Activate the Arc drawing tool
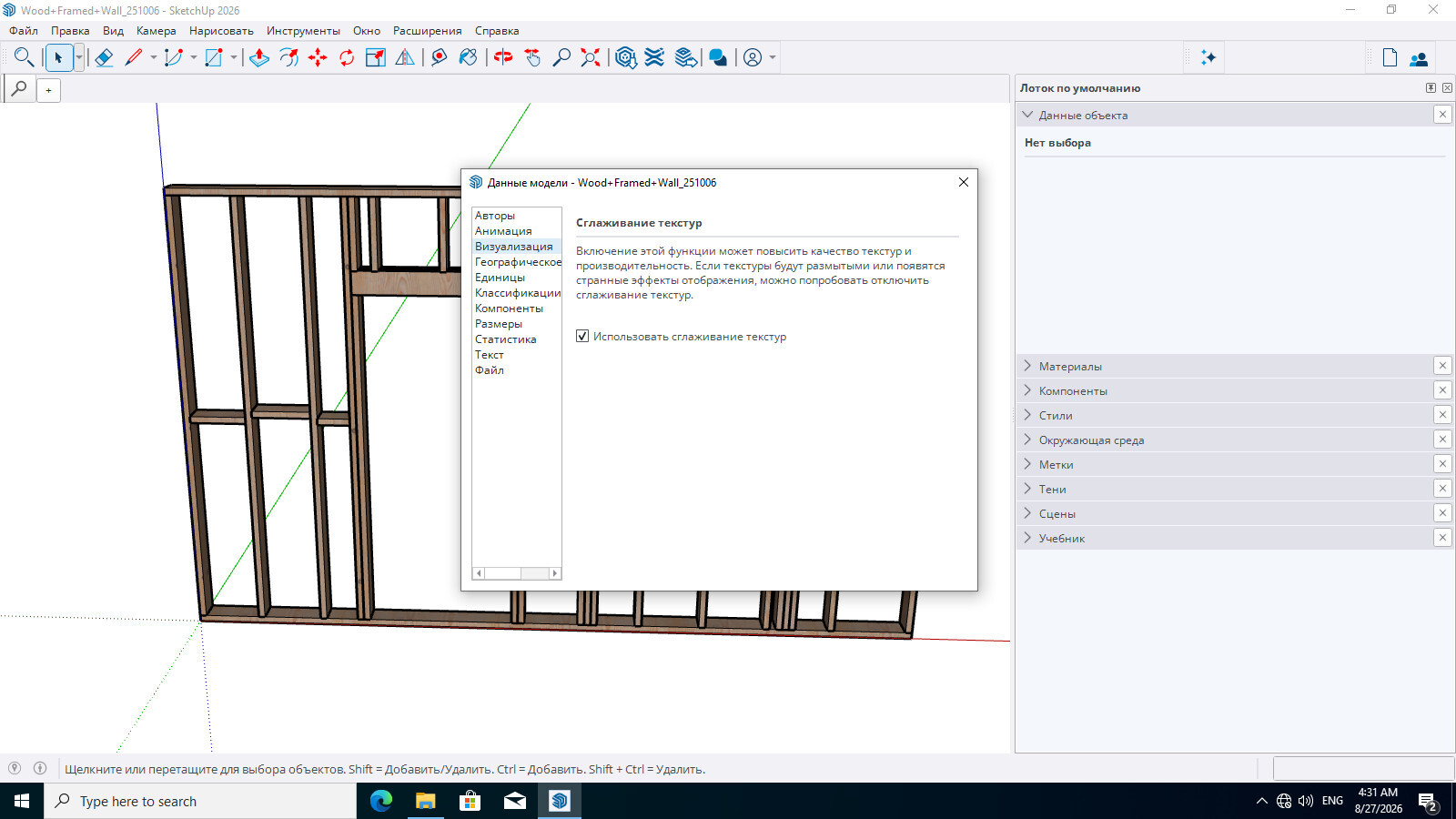This screenshot has width=1456, height=819. click(174, 57)
